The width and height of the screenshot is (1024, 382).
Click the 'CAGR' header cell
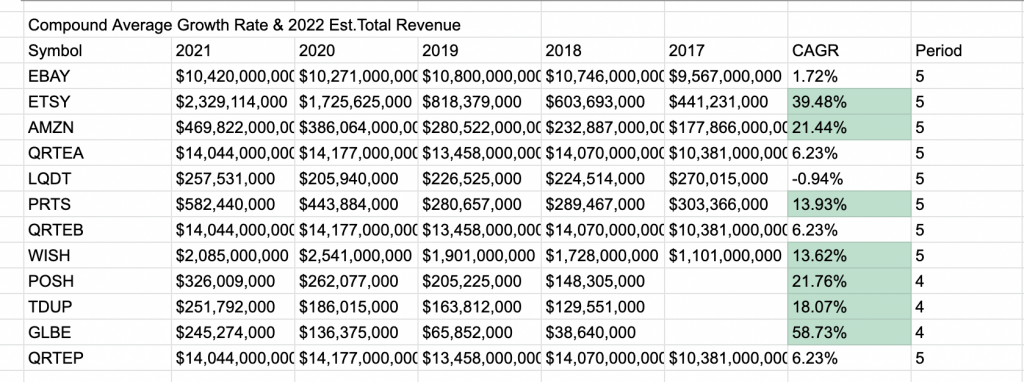click(x=850, y=50)
